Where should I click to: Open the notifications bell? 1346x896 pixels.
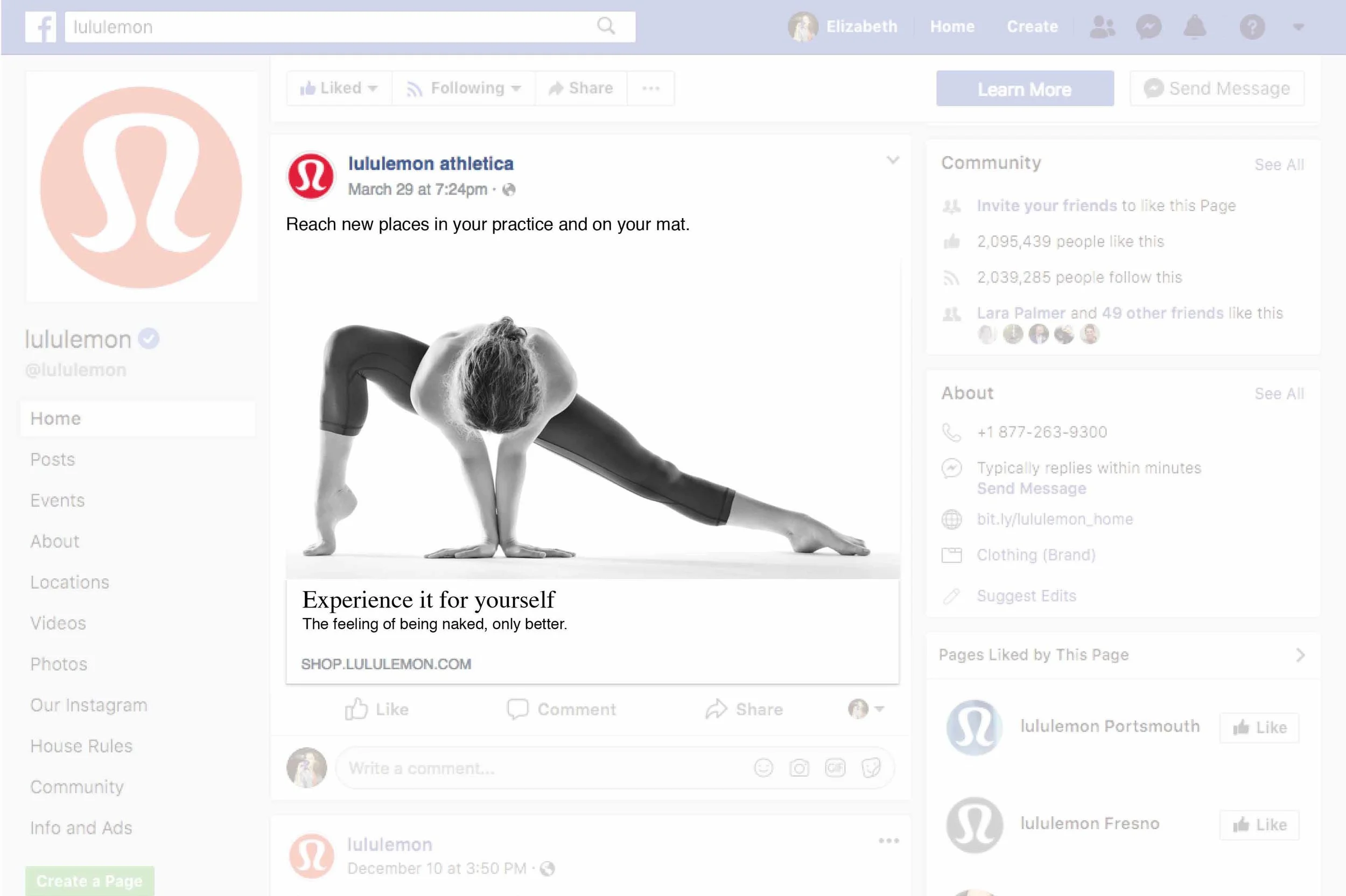pyautogui.click(x=1194, y=27)
